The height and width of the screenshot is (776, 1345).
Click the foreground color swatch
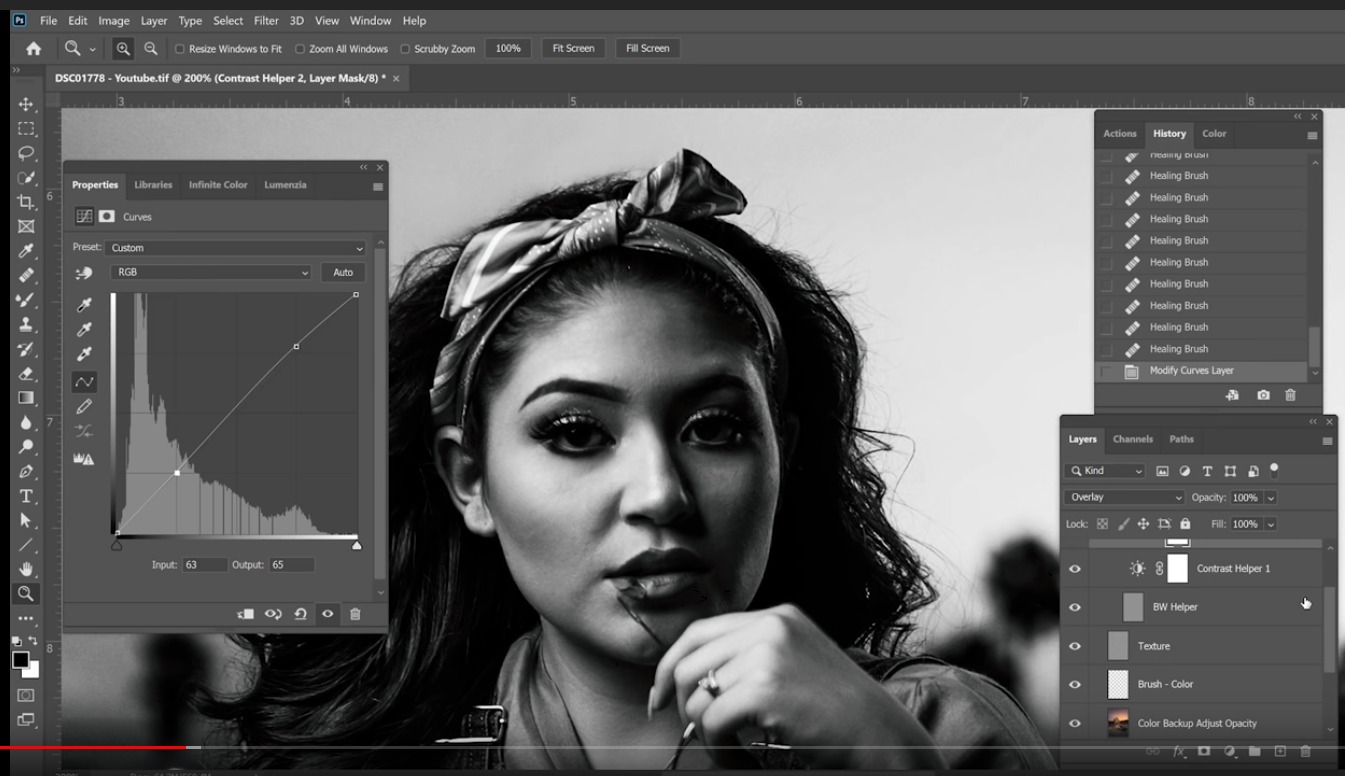(x=20, y=660)
